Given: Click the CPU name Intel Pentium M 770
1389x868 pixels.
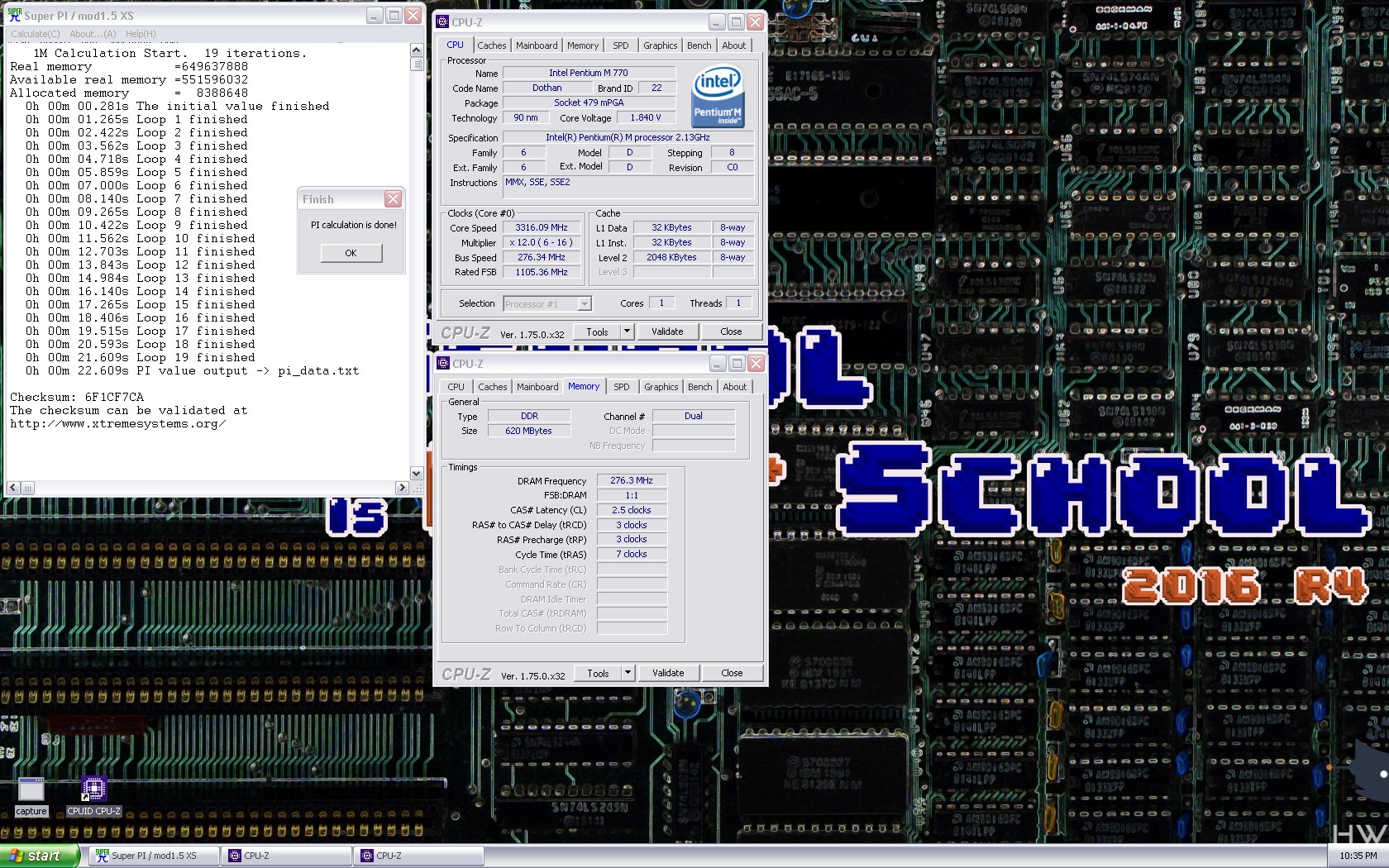Looking at the screenshot, I should tap(589, 74).
